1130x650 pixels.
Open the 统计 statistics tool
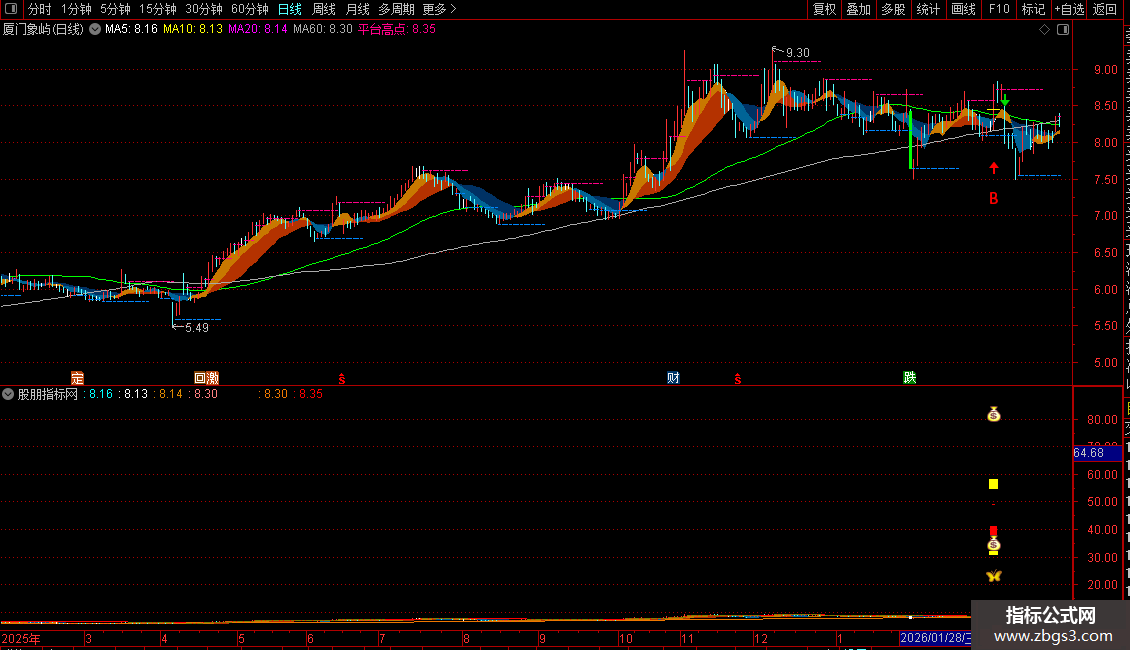tap(928, 9)
